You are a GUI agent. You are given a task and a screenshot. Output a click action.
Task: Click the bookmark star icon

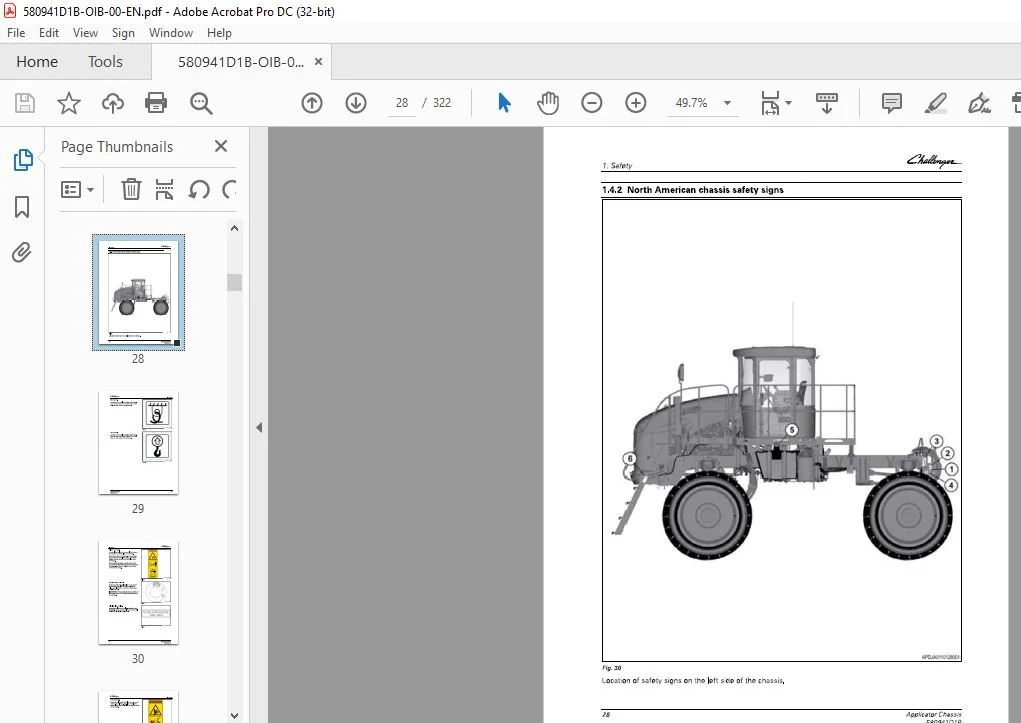pos(68,103)
